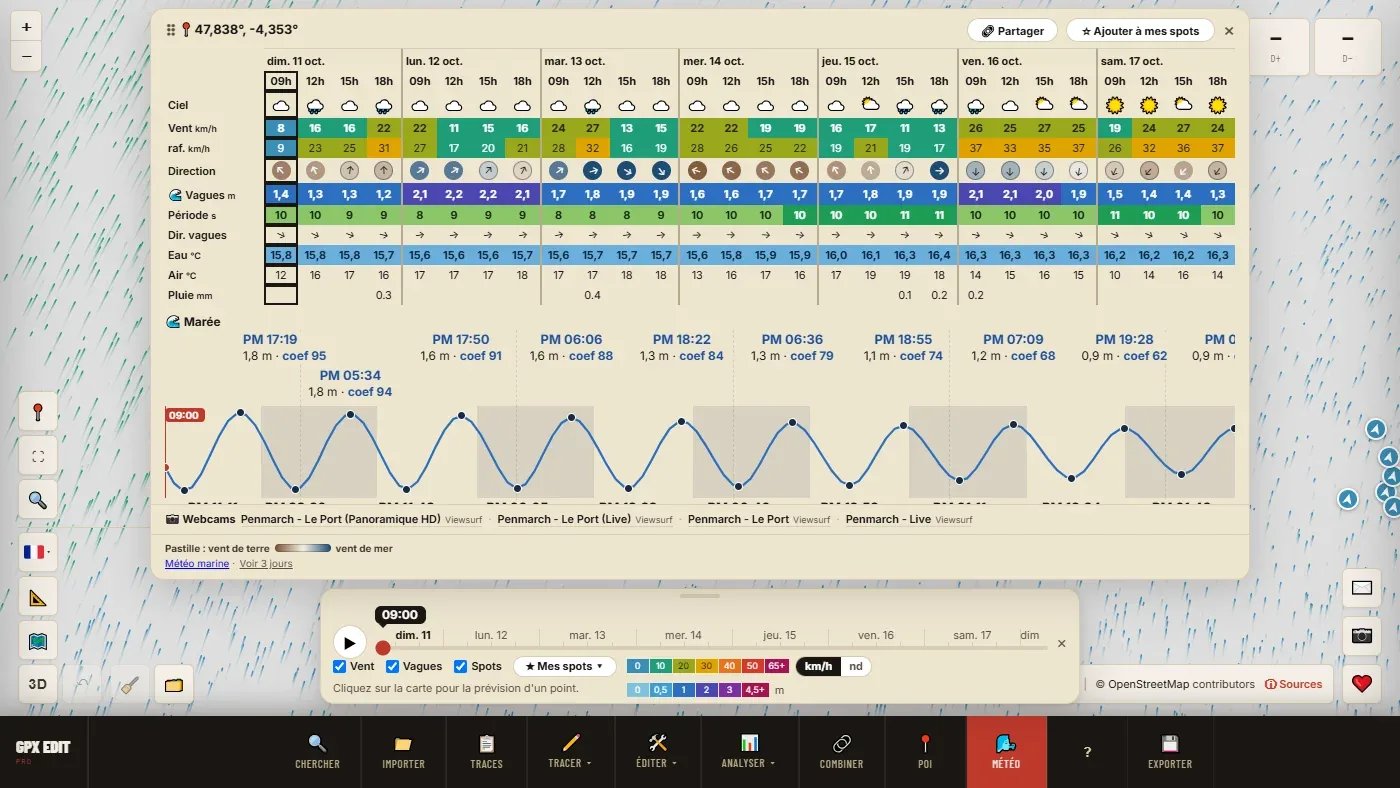The image size is (1400, 788).
Task: Open the yellow folder icon beside the paintbrush
Action: tap(174, 685)
